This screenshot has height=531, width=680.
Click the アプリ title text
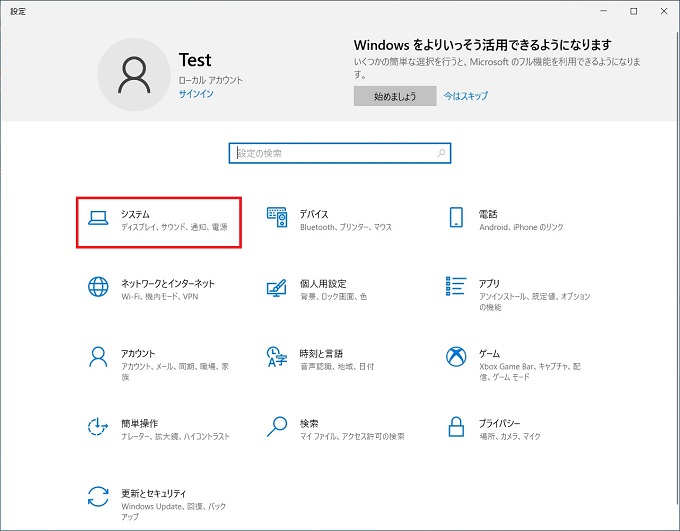489,283
